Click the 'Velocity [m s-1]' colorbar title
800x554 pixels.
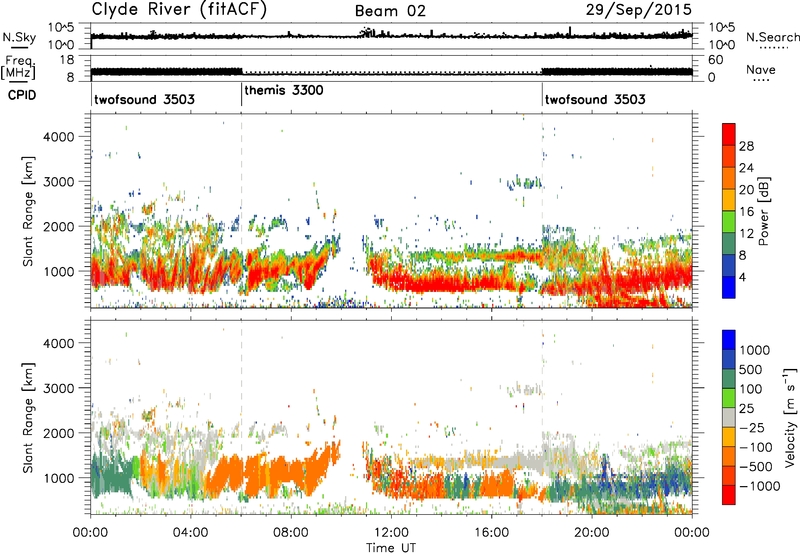[790, 417]
